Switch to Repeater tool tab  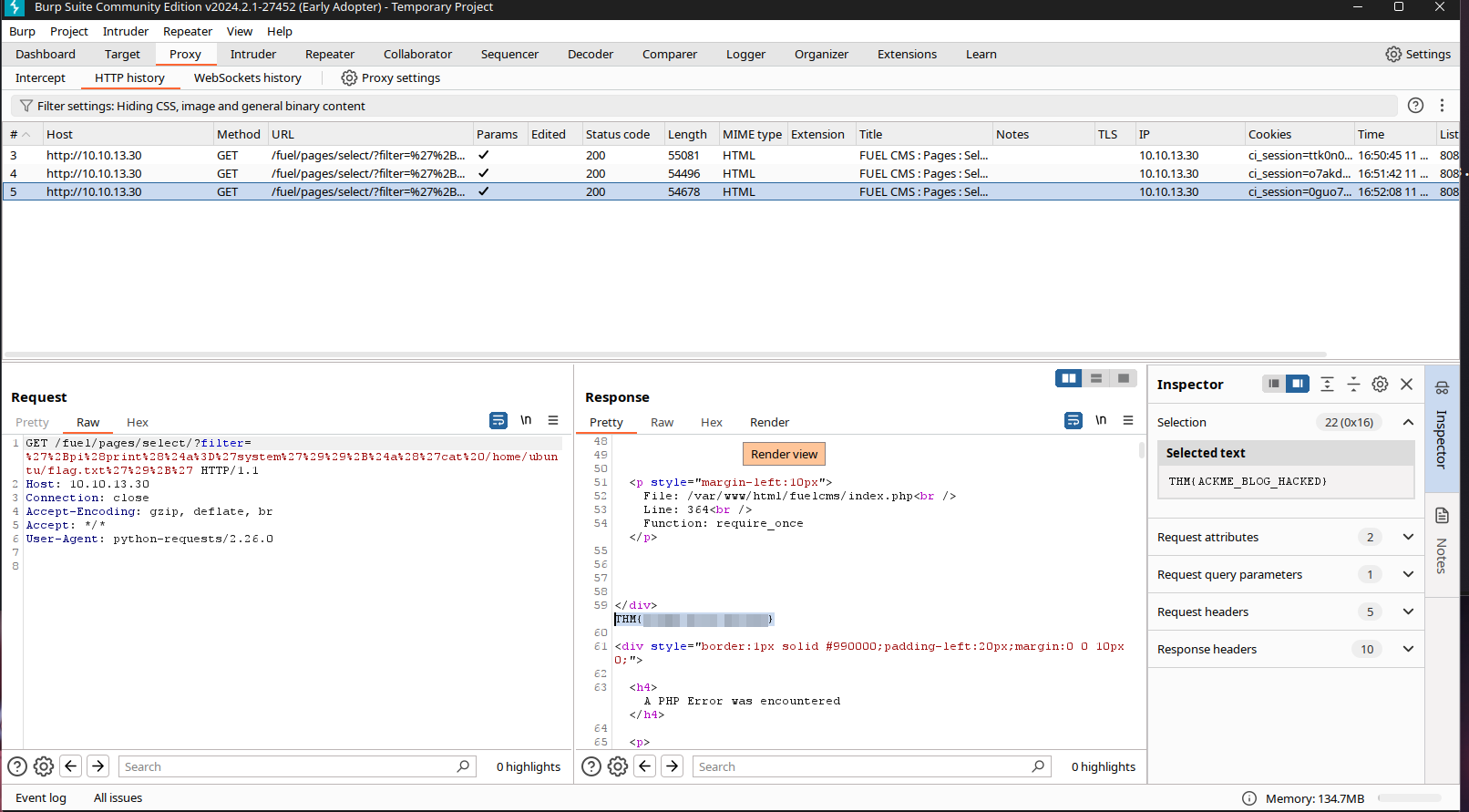(330, 54)
